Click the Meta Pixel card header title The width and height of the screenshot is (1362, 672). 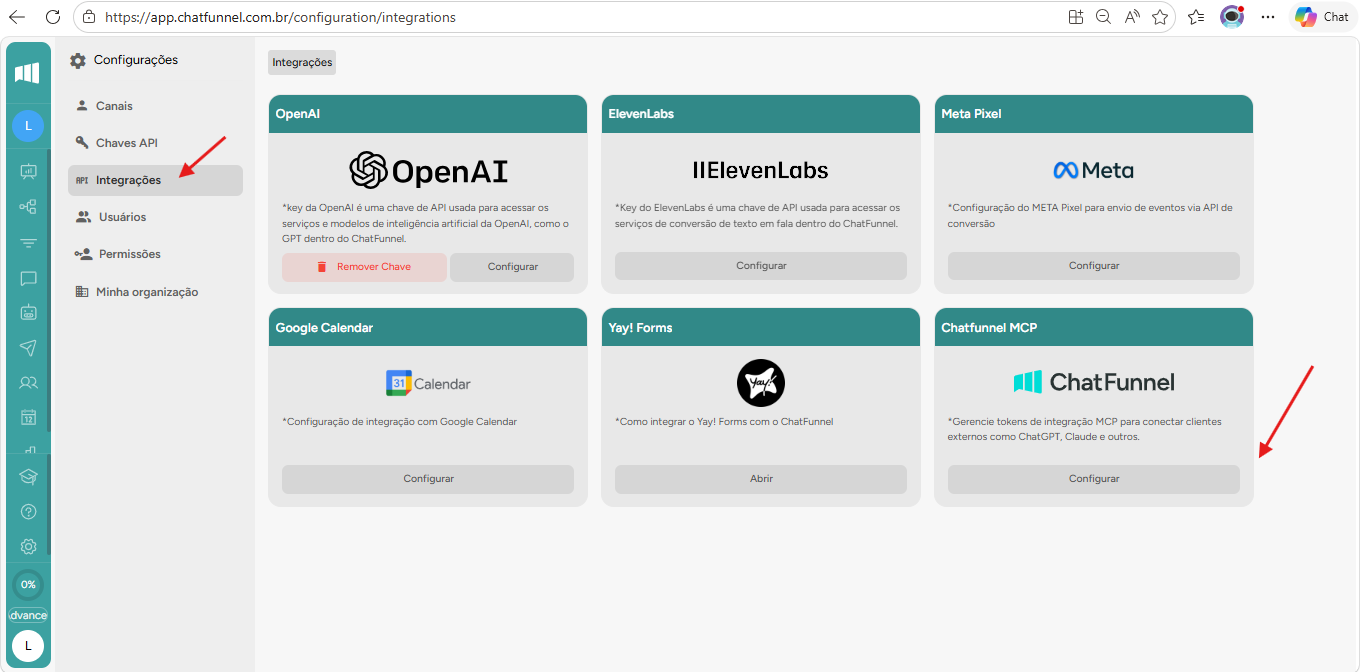point(971,114)
